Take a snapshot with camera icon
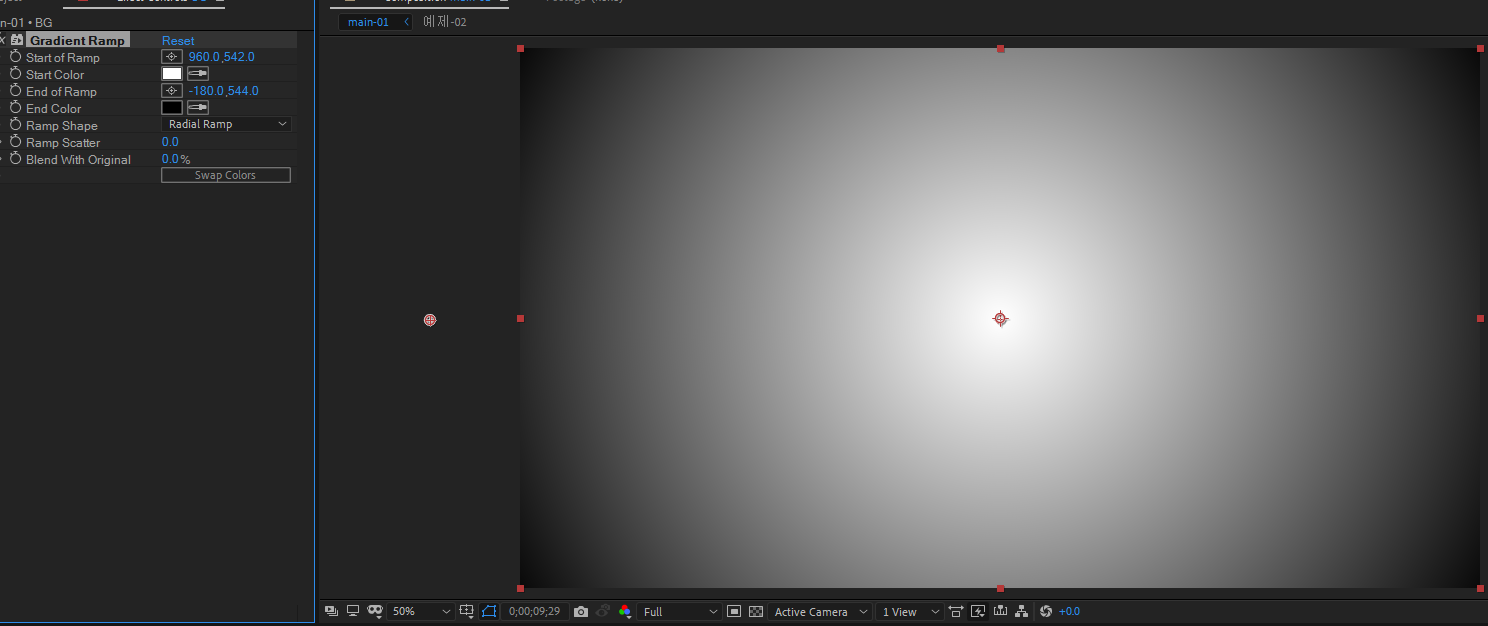 581,611
